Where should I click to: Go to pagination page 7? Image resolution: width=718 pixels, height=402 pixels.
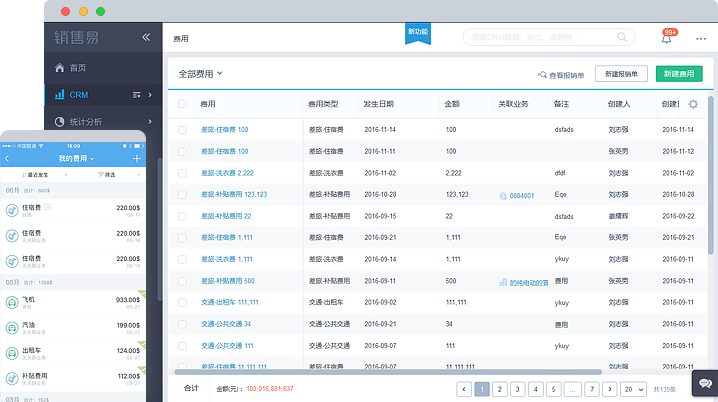point(592,389)
